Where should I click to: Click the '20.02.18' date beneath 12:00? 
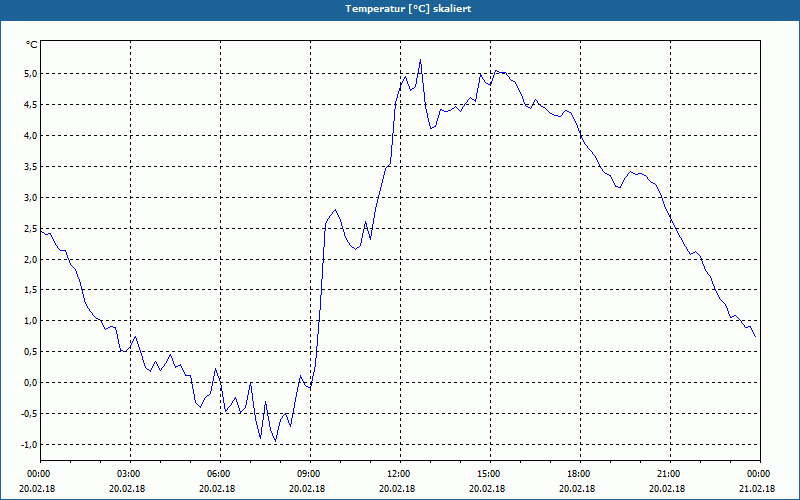pyautogui.click(x=397, y=489)
